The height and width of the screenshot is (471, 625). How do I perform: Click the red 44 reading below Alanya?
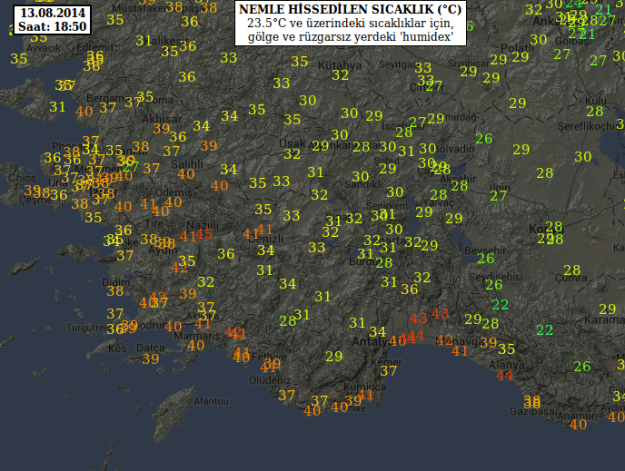pyautogui.click(x=505, y=375)
